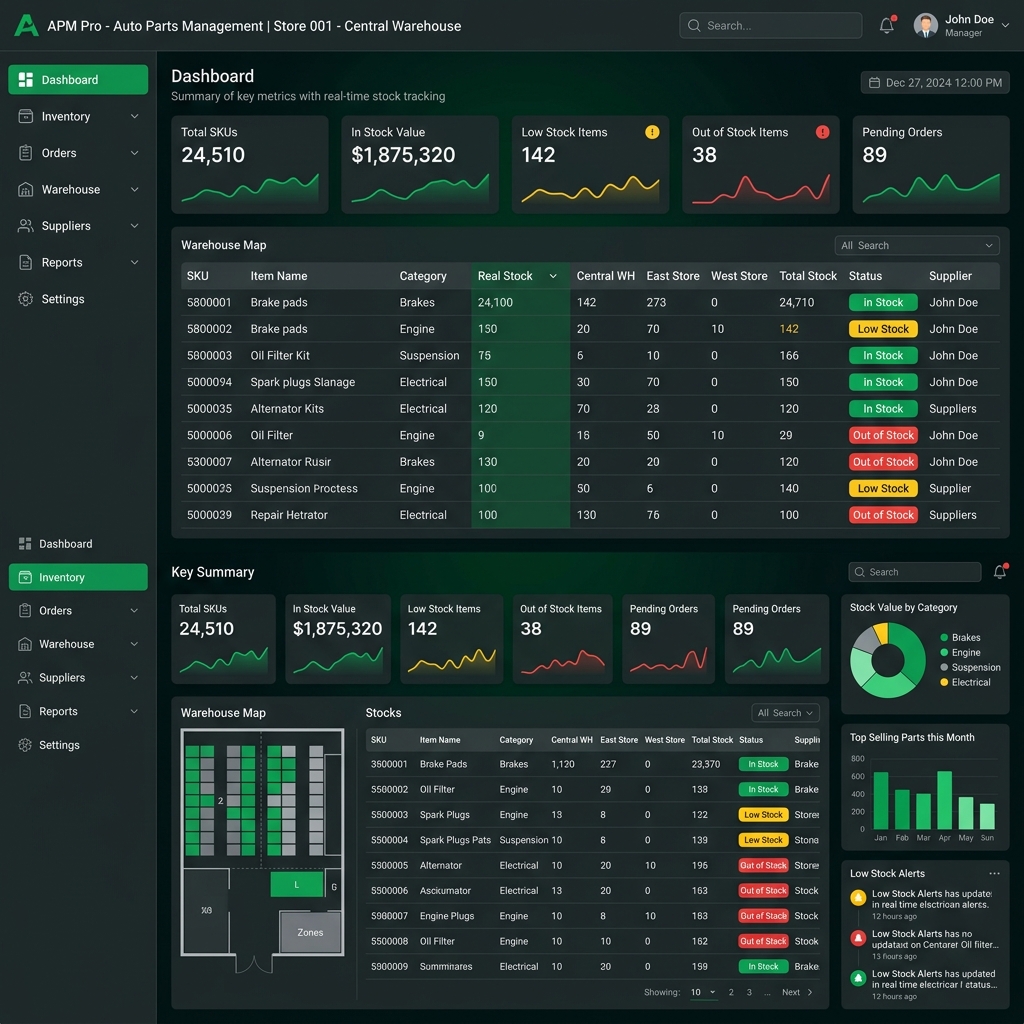
Task: Expand Reports chevron in lower sidebar
Action: click(134, 711)
